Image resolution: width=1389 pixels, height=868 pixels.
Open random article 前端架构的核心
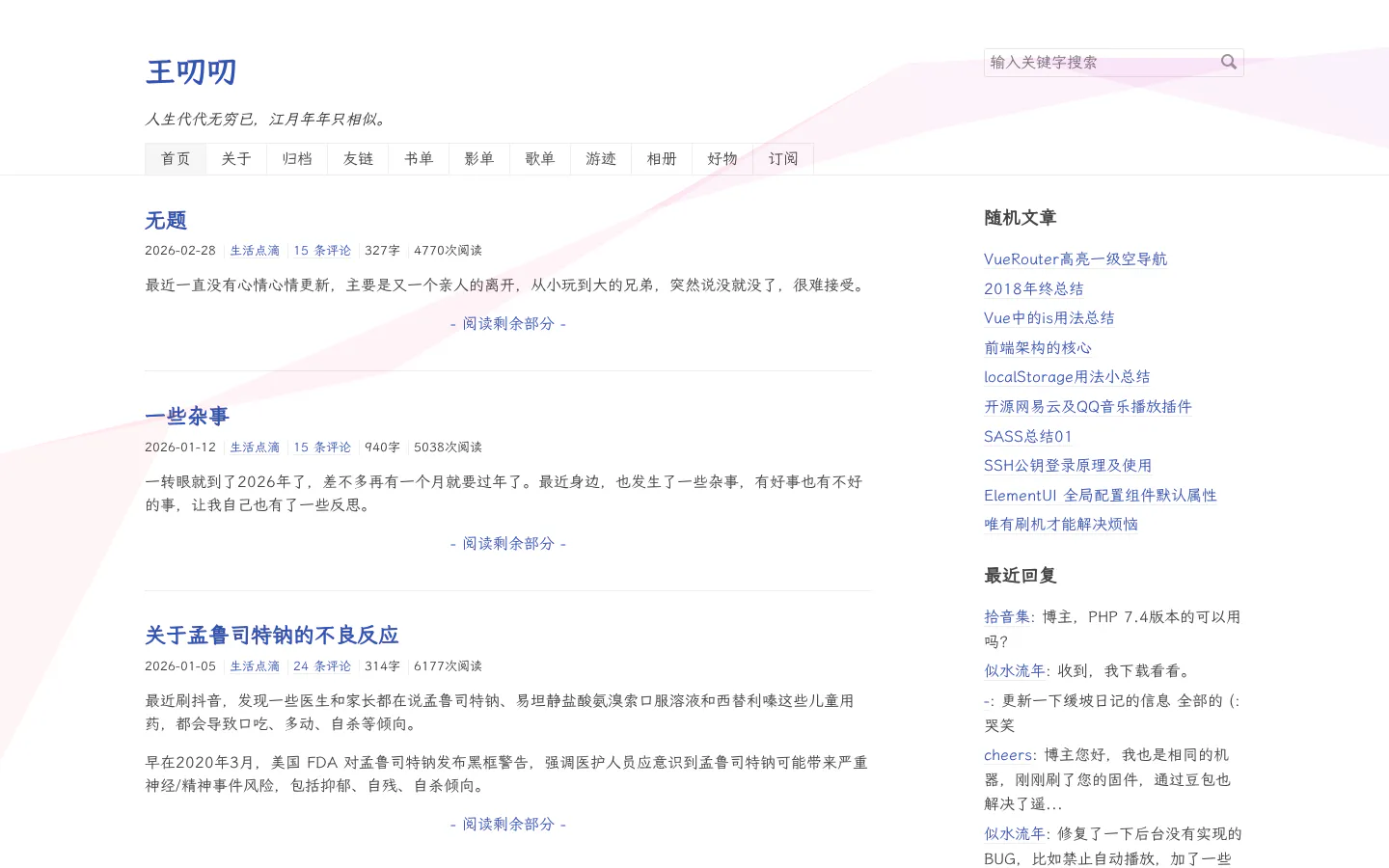click(x=1038, y=348)
